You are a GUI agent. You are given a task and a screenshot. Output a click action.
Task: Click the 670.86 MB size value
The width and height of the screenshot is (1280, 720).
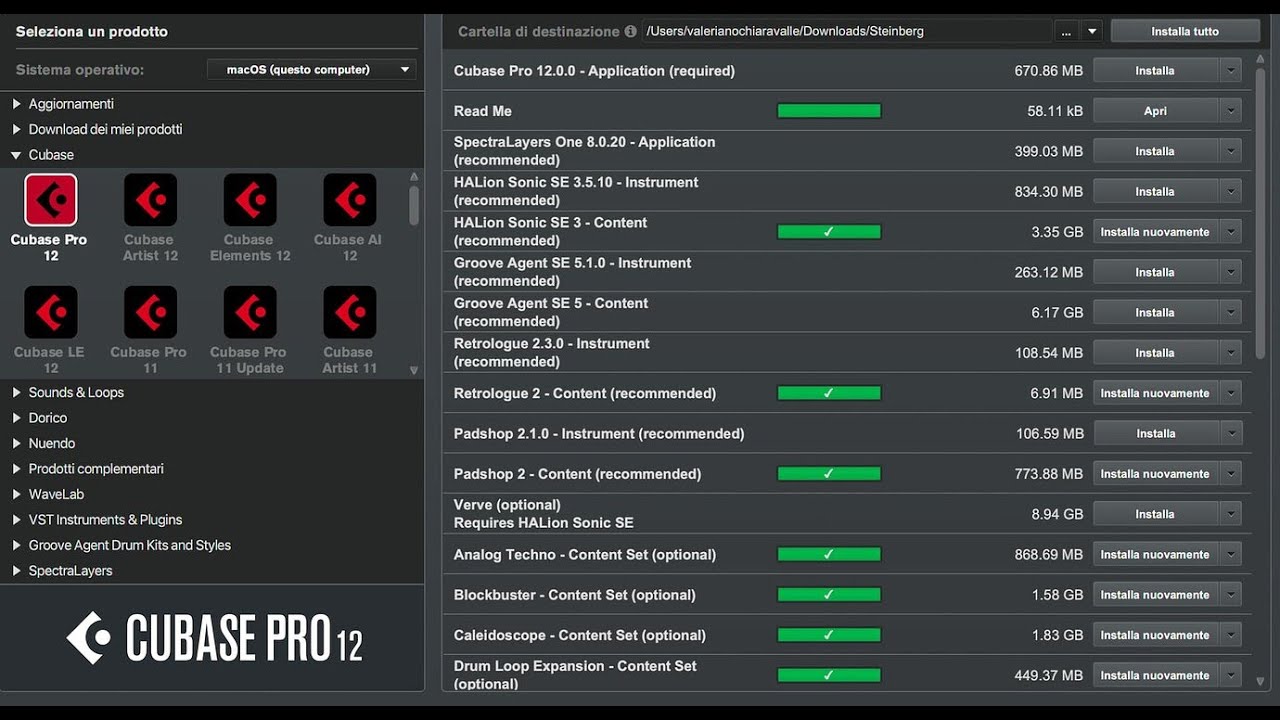[x=1048, y=71]
